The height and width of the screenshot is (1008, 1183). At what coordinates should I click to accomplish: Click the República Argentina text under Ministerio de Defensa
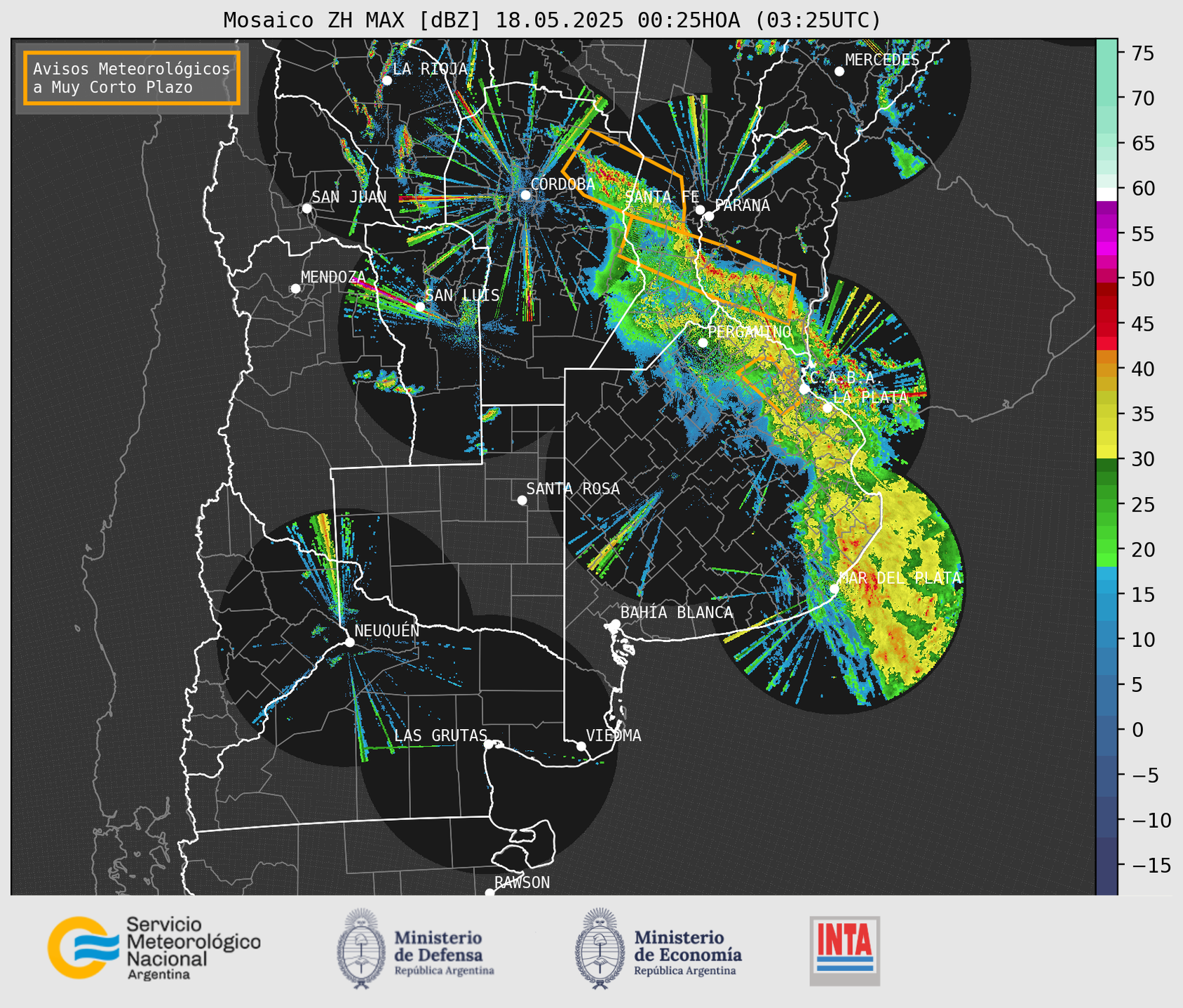click(444, 971)
